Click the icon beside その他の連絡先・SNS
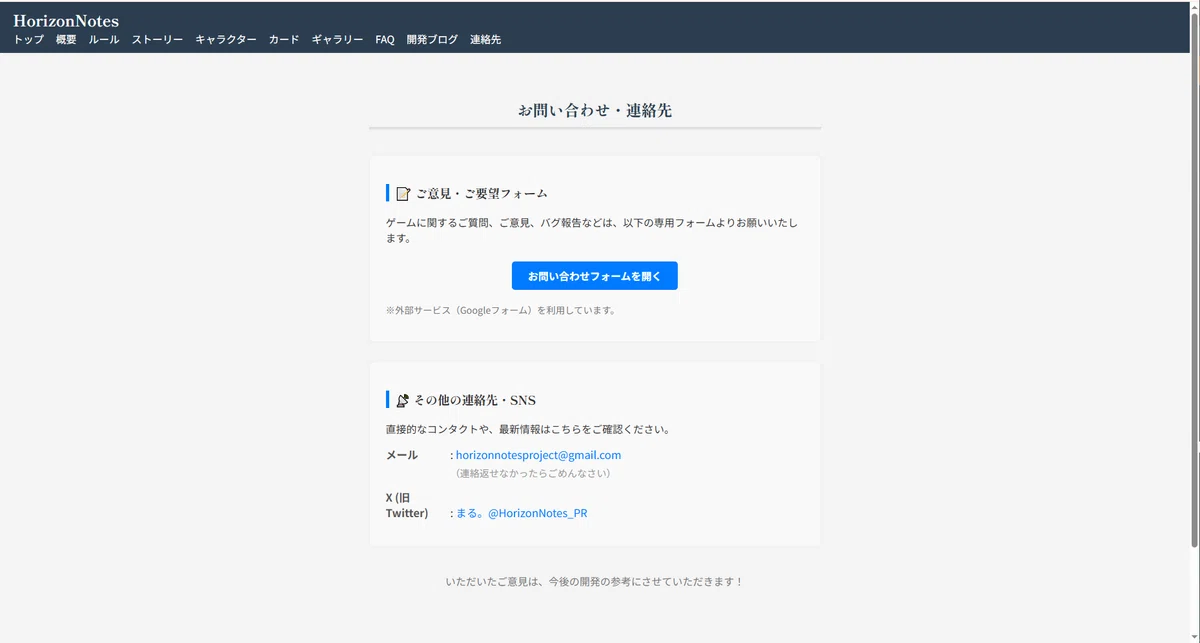 pyautogui.click(x=402, y=400)
